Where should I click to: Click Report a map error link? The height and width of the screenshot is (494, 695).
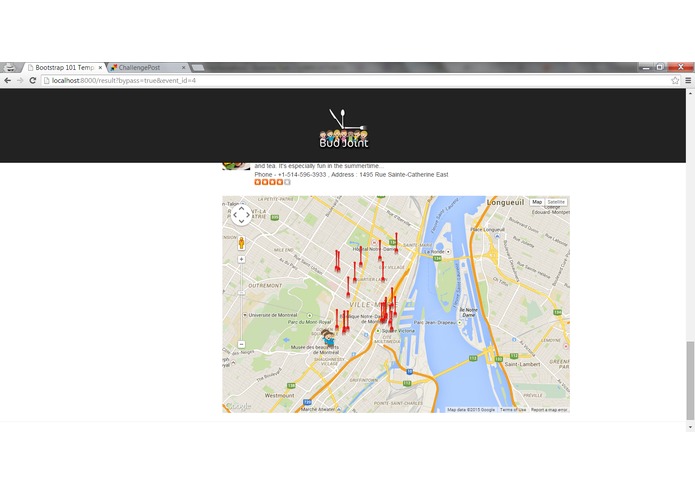(549, 410)
